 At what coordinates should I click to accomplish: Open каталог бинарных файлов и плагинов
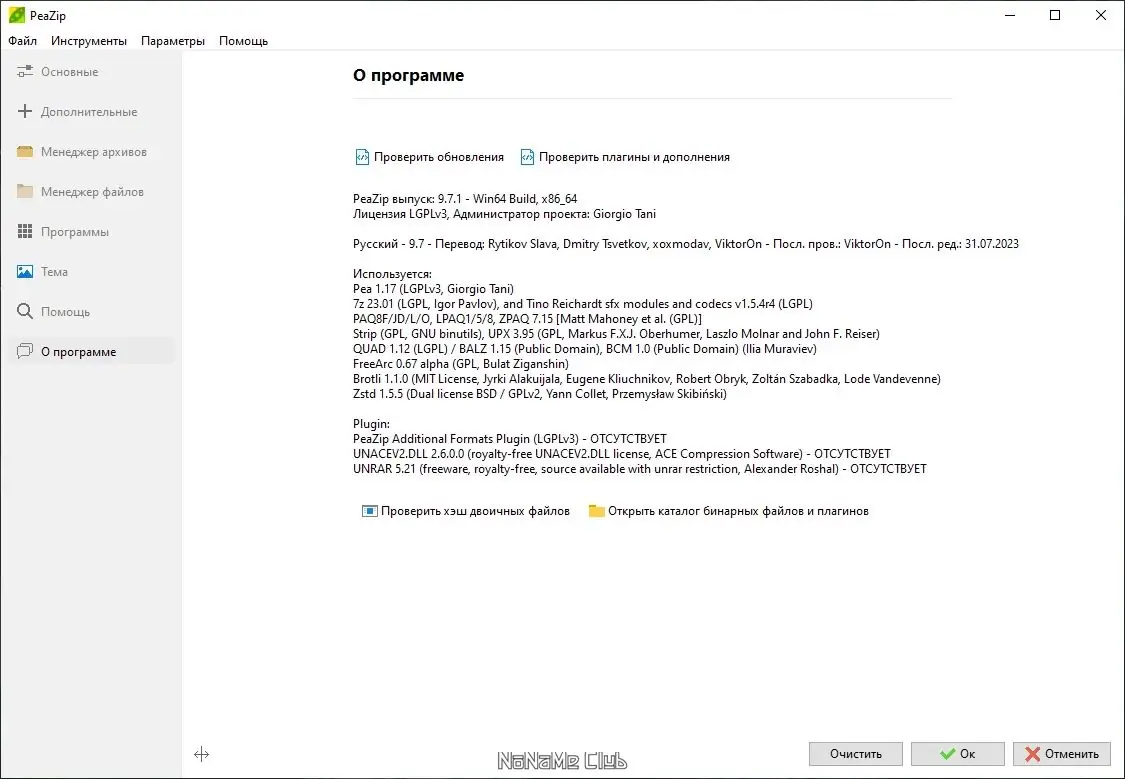(737, 511)
